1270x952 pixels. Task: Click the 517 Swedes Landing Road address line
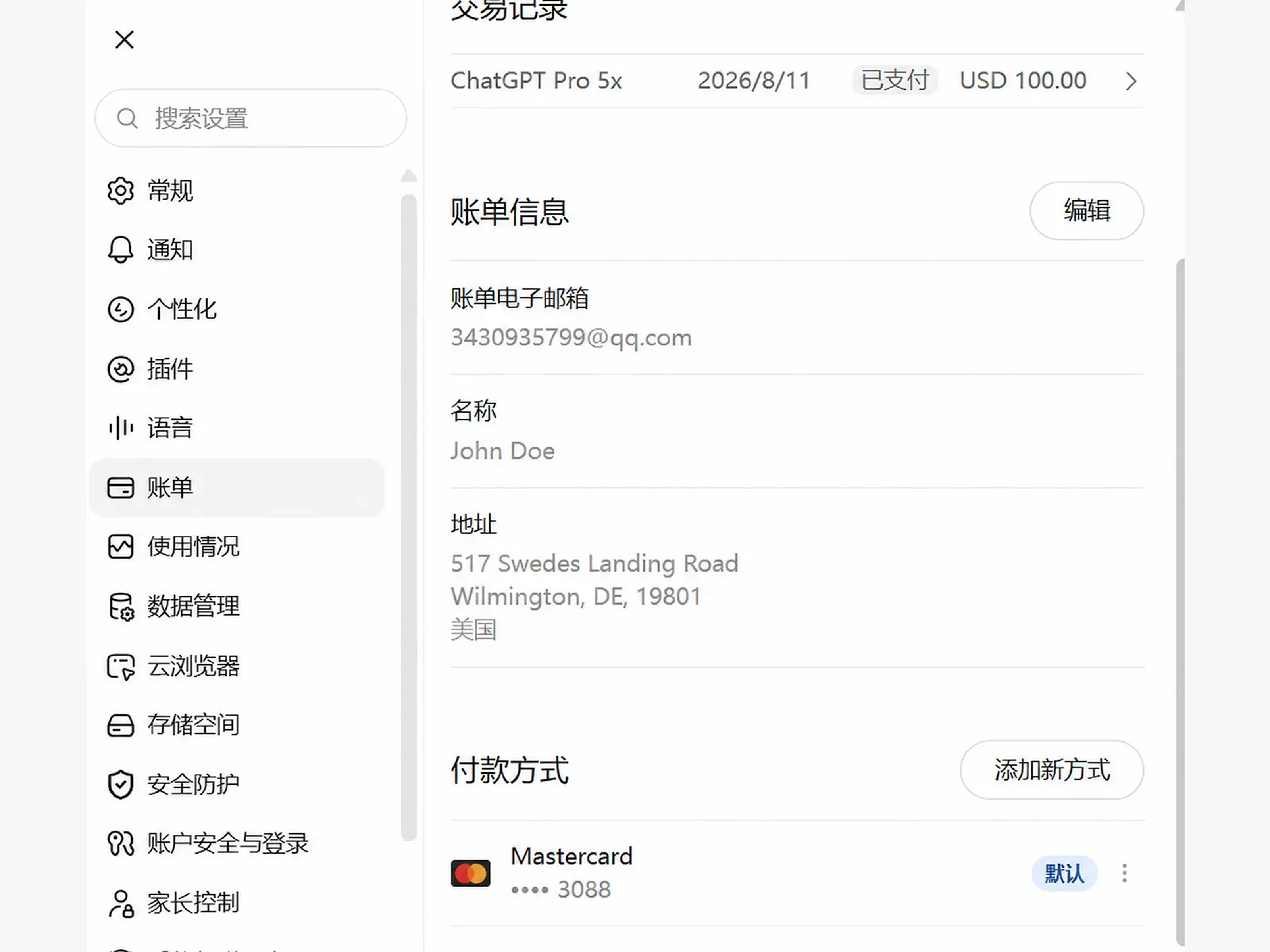tap(594, 564)
